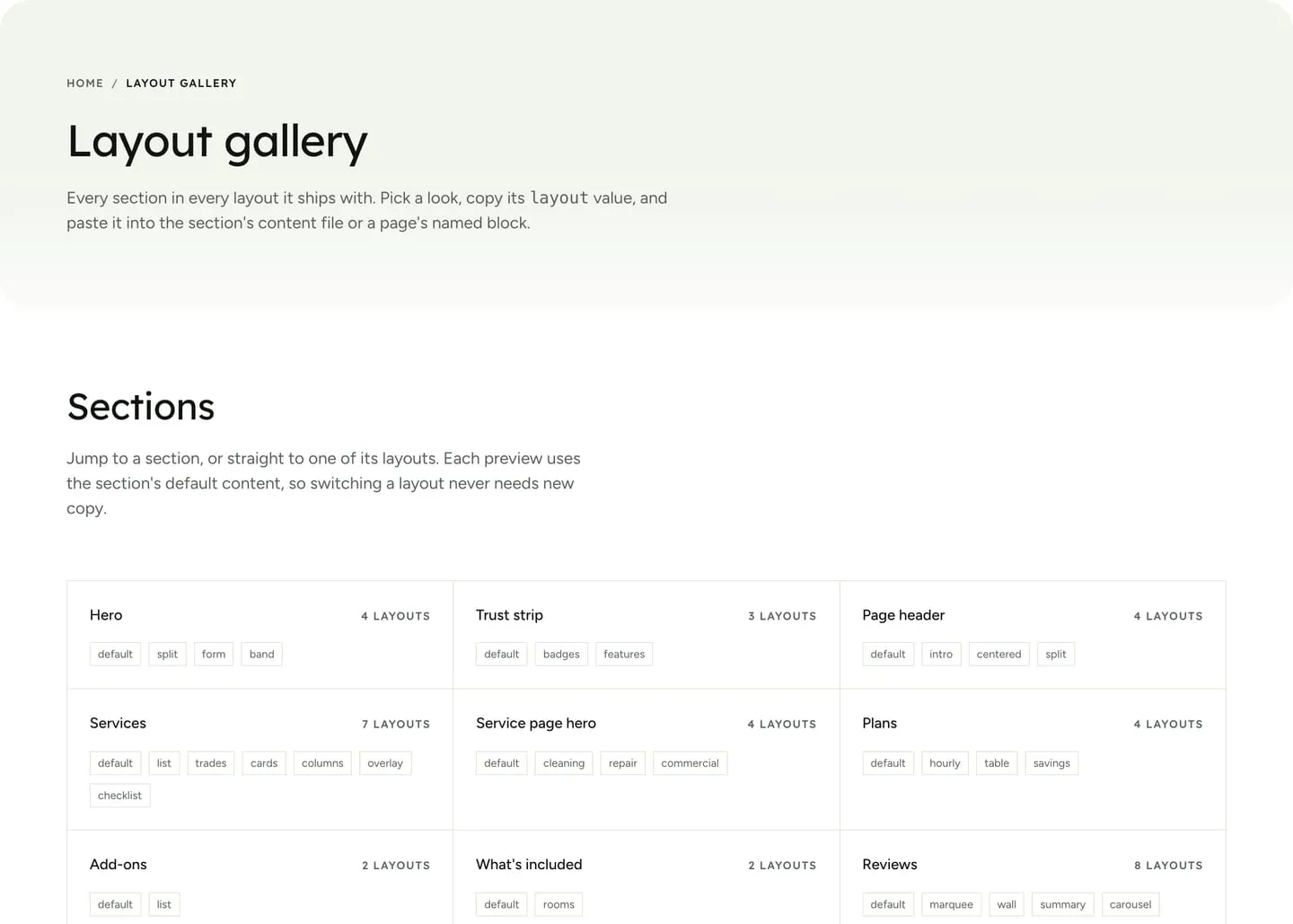This screenshot has height=924, width=1293.
Task: Pick the Services columns layout chip
Action: coord(322,763)
